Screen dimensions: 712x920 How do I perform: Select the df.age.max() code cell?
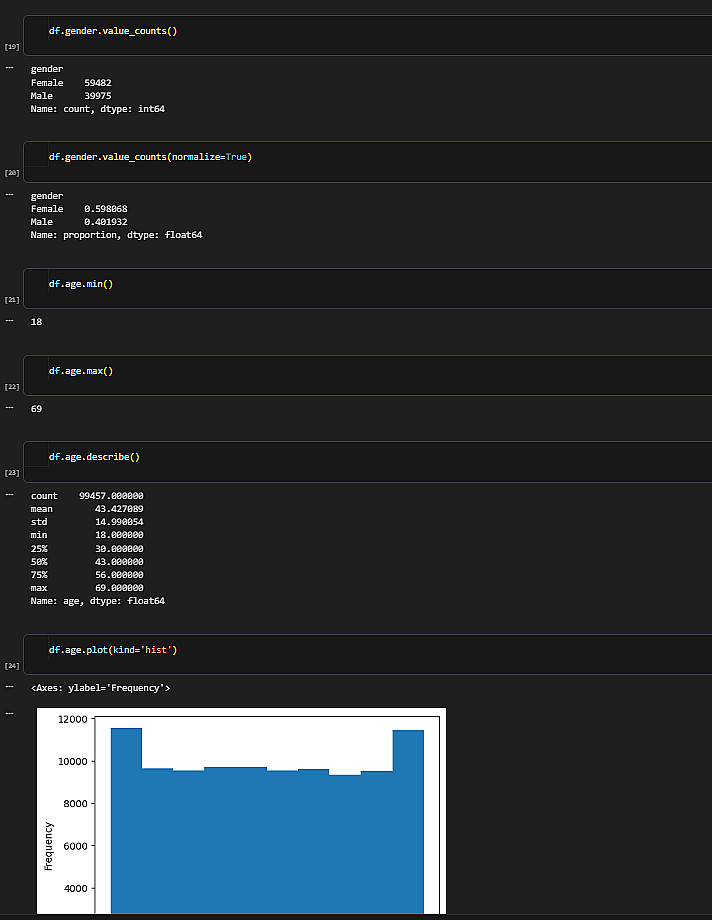[367, 376]
